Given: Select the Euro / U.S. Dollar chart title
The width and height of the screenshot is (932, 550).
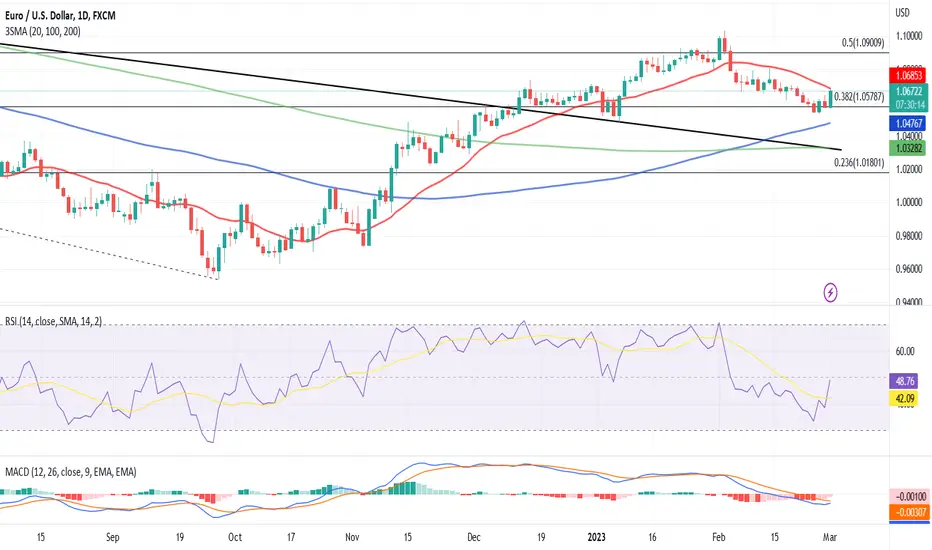Looking at the screenshot, I should coord(60,15).
